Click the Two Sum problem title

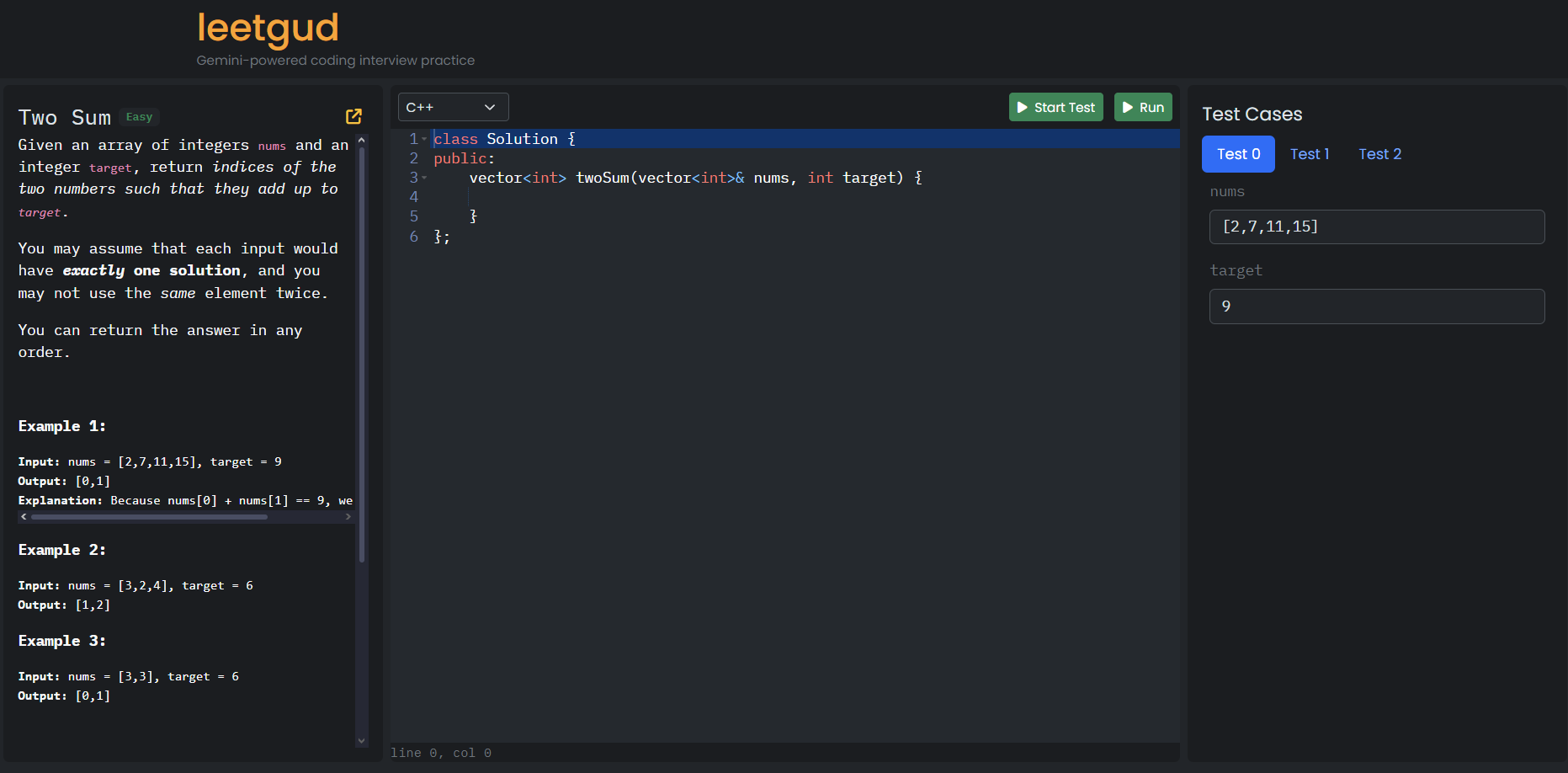pos(65,117)
